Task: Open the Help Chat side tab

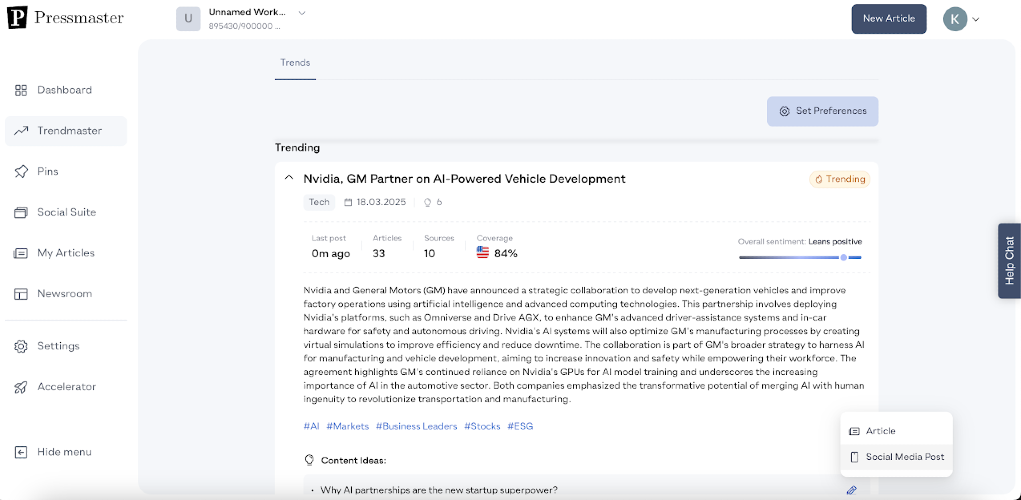Action: tap(1009, 260)
